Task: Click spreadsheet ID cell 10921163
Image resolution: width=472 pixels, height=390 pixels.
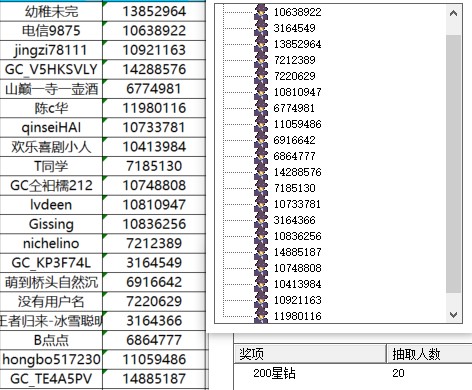Action: tap(154, 50)
